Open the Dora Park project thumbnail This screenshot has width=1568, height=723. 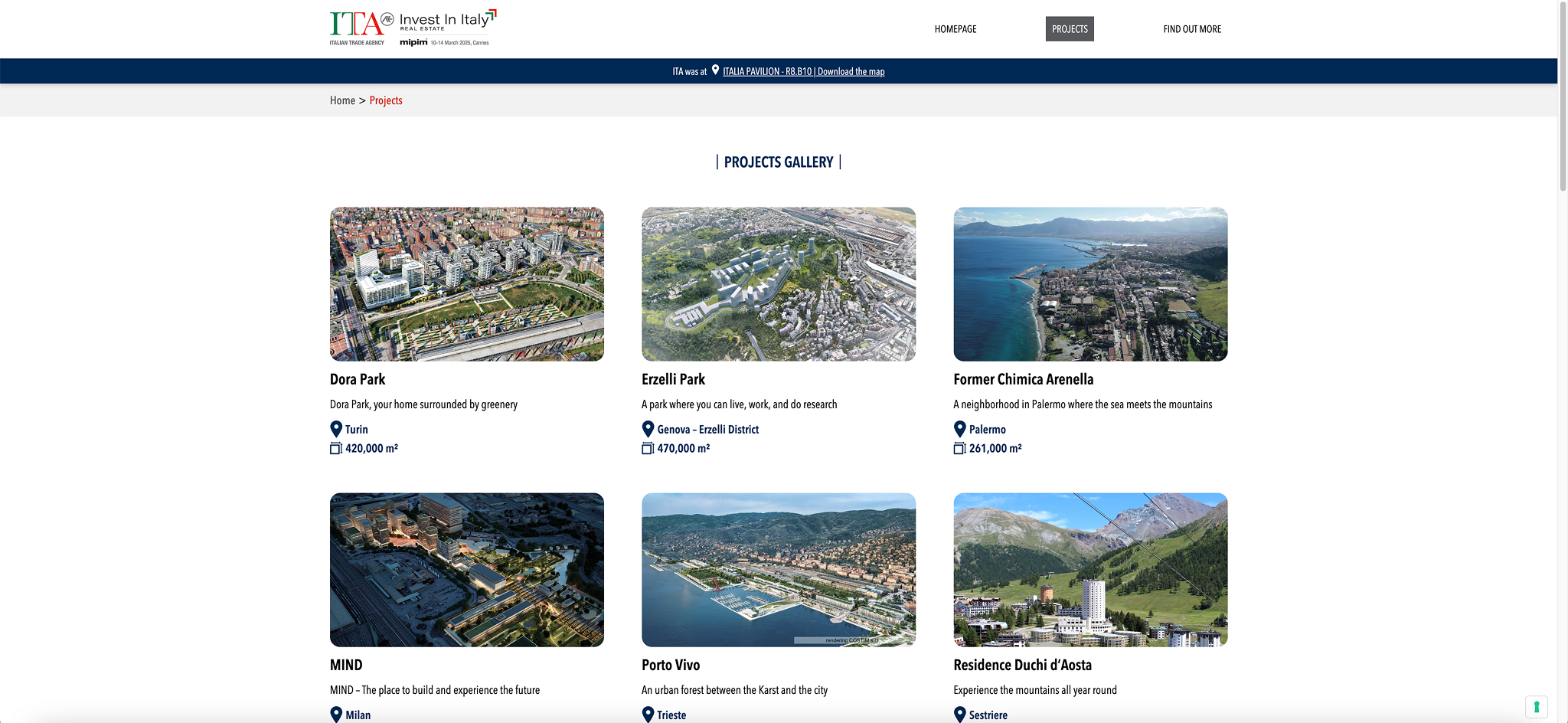click(466, 284)
